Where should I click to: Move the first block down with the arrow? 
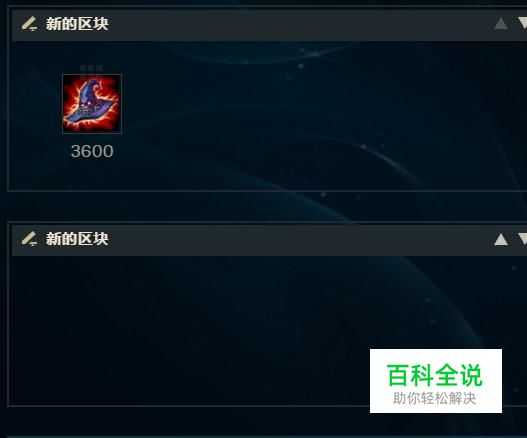[523, 24]
